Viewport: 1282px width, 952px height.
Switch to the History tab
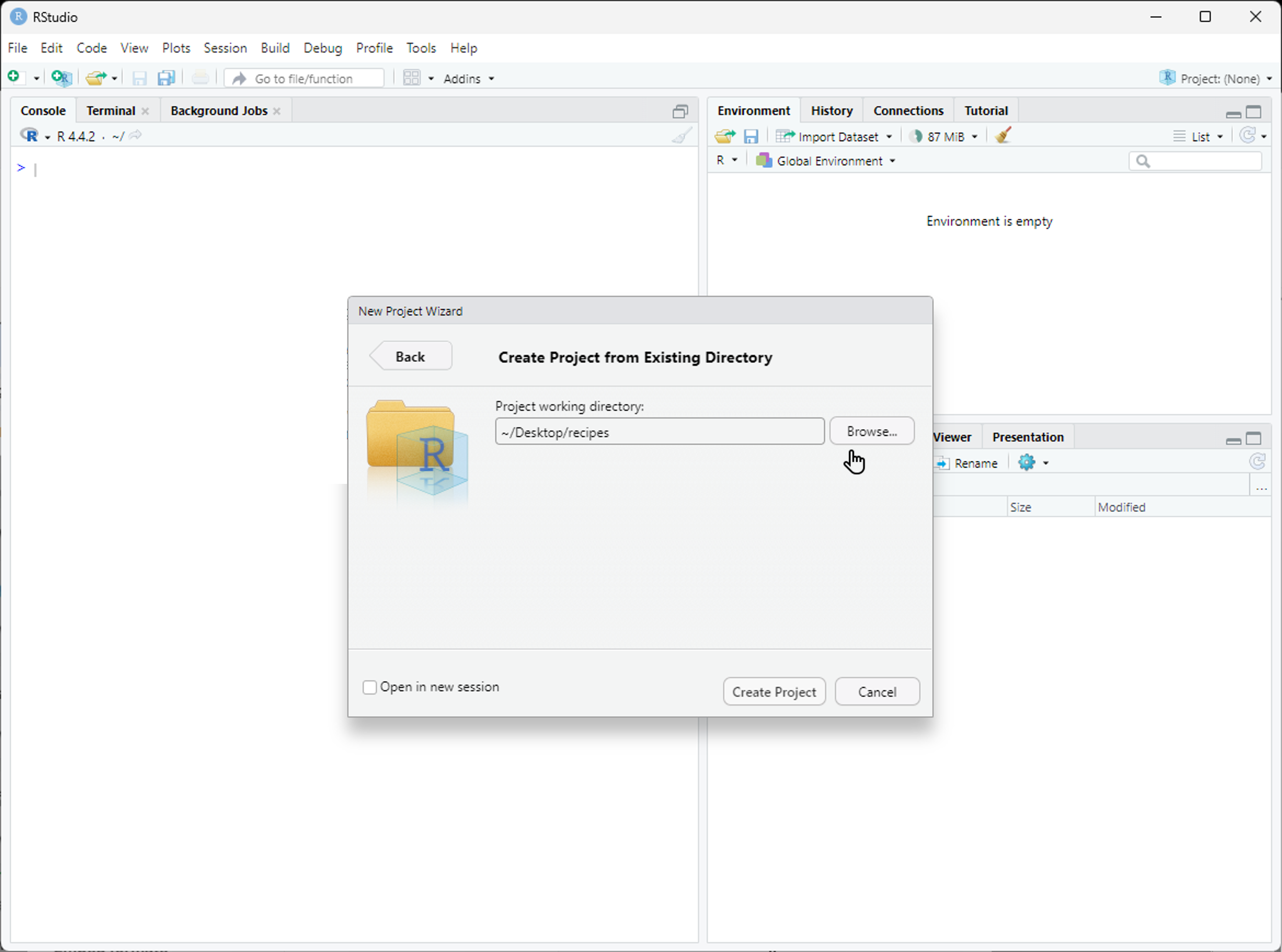pyautogui.click(x=831, y=110)
